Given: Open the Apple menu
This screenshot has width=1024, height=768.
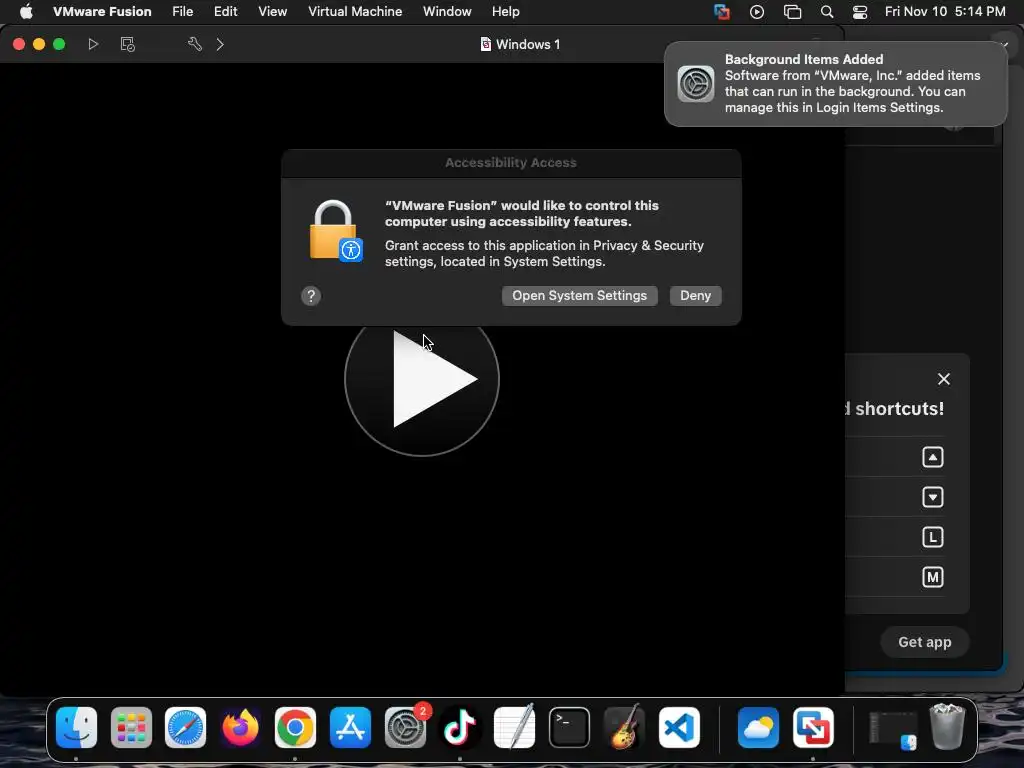Looking at the screenshot, I should point(26,11).
